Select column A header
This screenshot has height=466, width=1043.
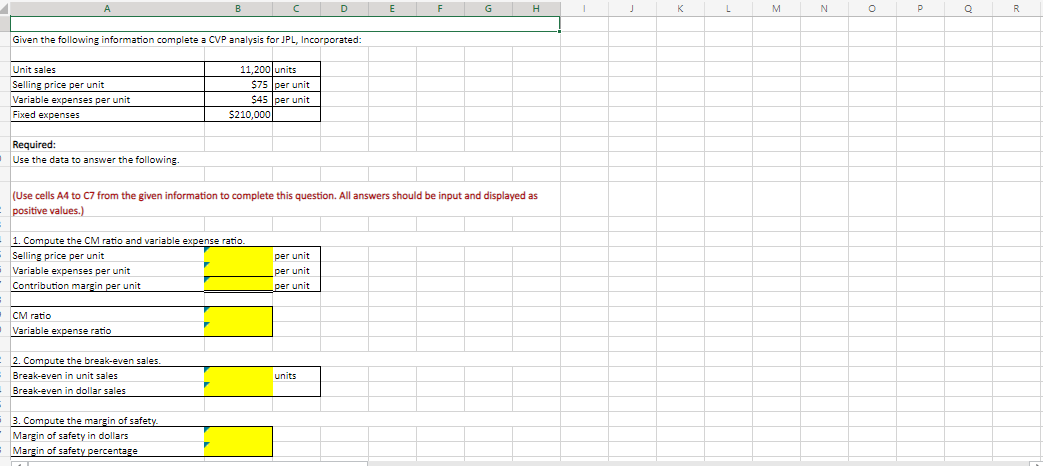click(107, 9)
